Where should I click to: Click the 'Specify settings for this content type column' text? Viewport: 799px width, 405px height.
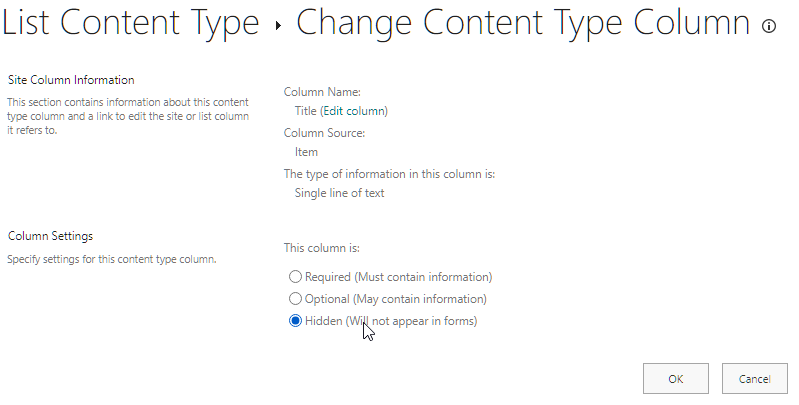112,259
